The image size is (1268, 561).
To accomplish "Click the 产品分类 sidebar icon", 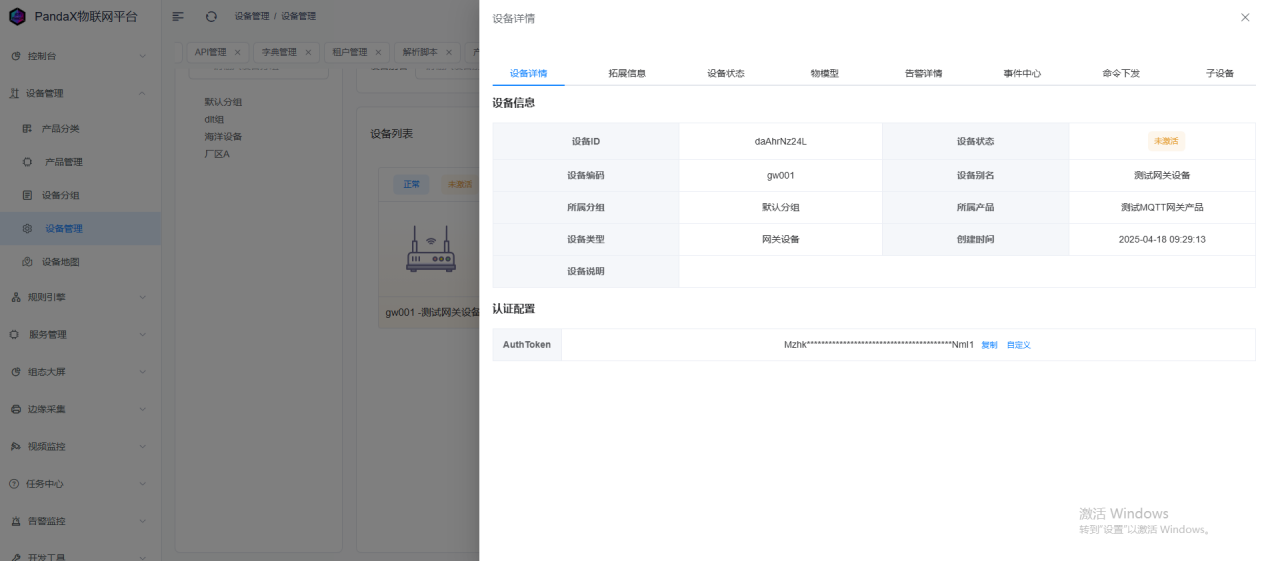I will tap(27, 129).
